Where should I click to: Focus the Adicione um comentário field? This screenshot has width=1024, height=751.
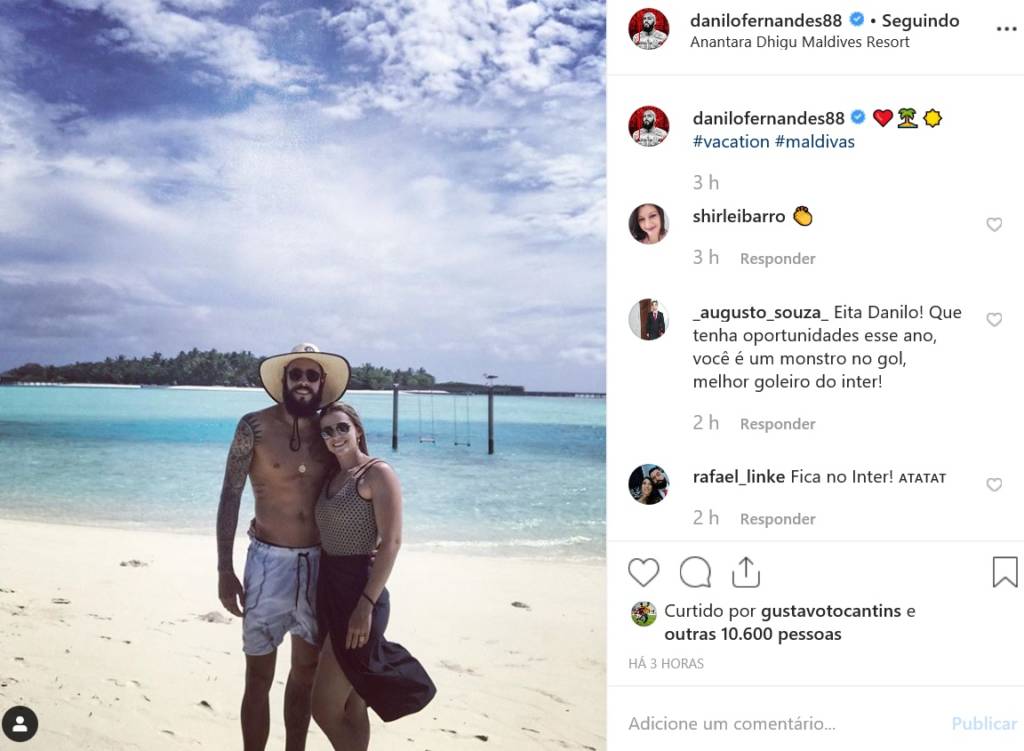(784, 724)
